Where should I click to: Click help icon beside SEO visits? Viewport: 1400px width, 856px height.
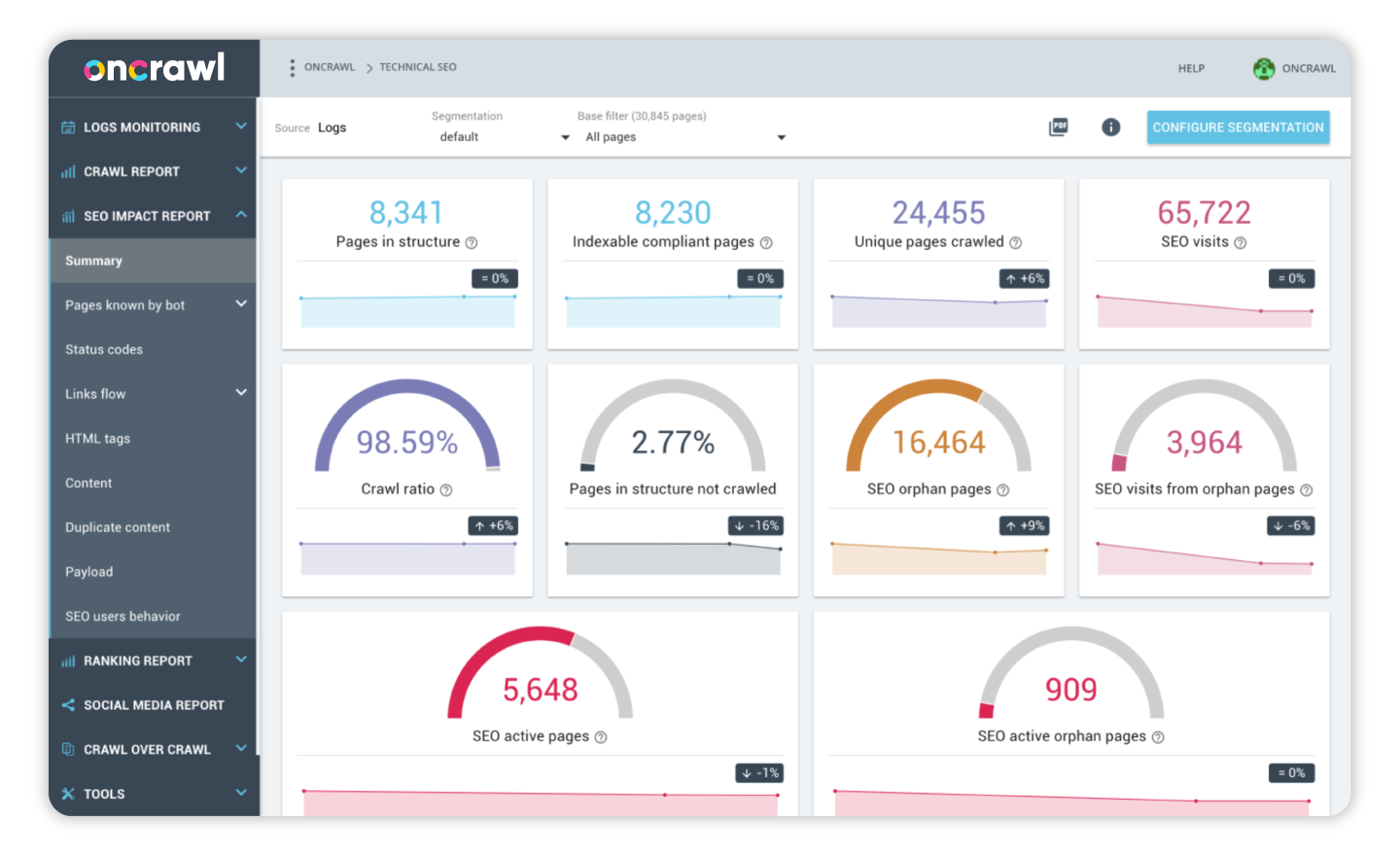click(1241, 243)
